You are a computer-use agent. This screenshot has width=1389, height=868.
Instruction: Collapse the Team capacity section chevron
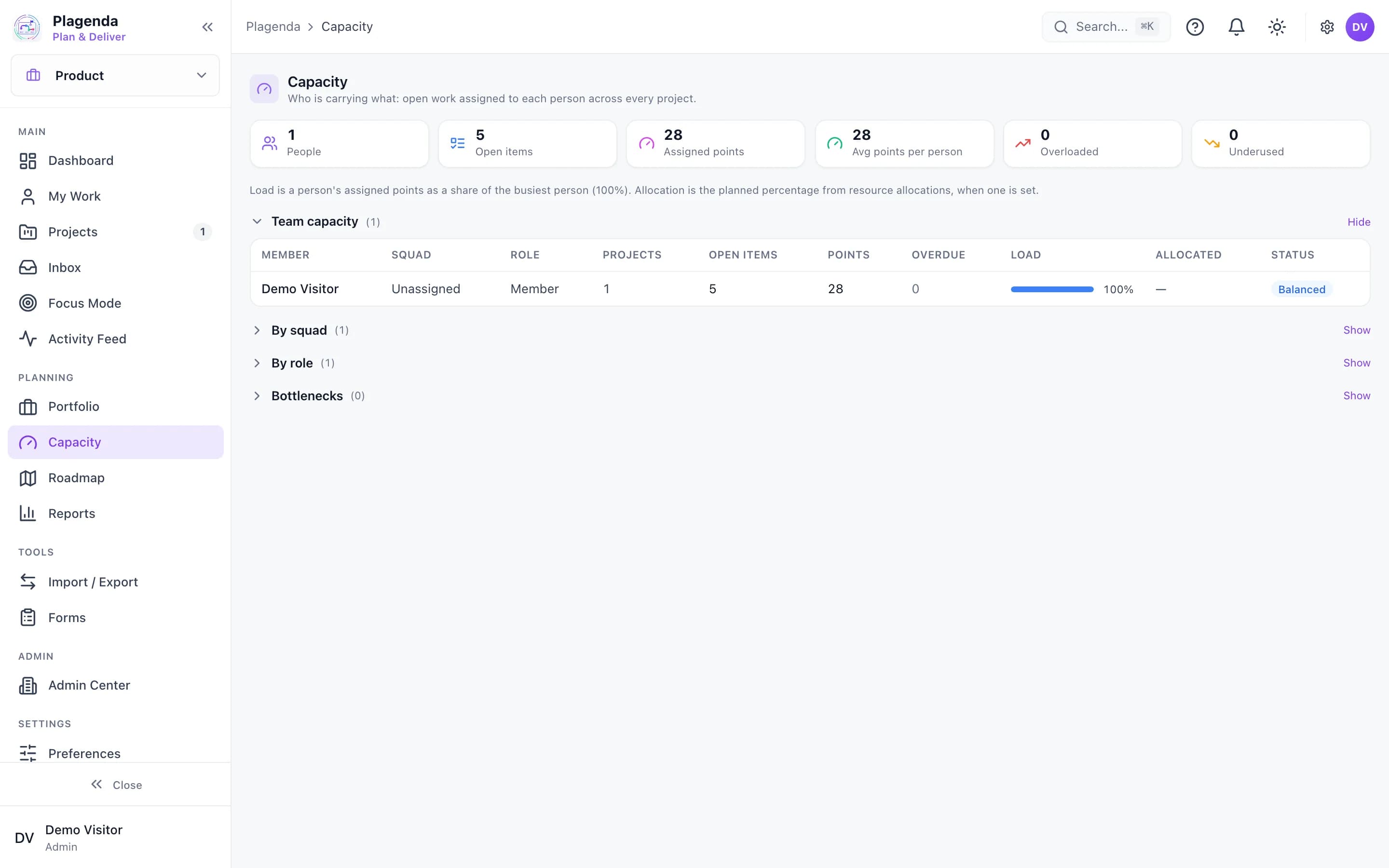click(x=257, y=222)
